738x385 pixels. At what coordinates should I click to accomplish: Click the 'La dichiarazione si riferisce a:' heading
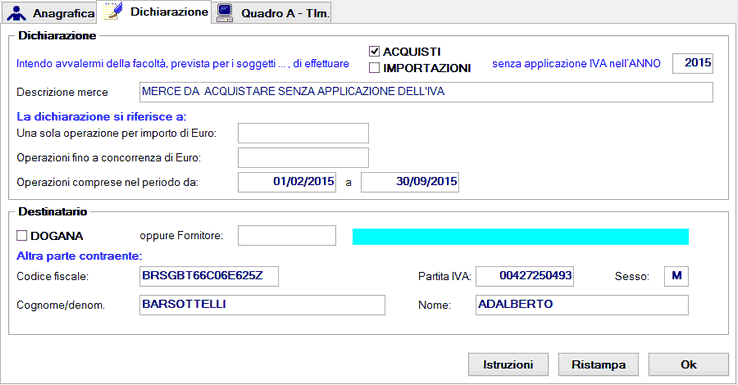[x=101, y=117]
